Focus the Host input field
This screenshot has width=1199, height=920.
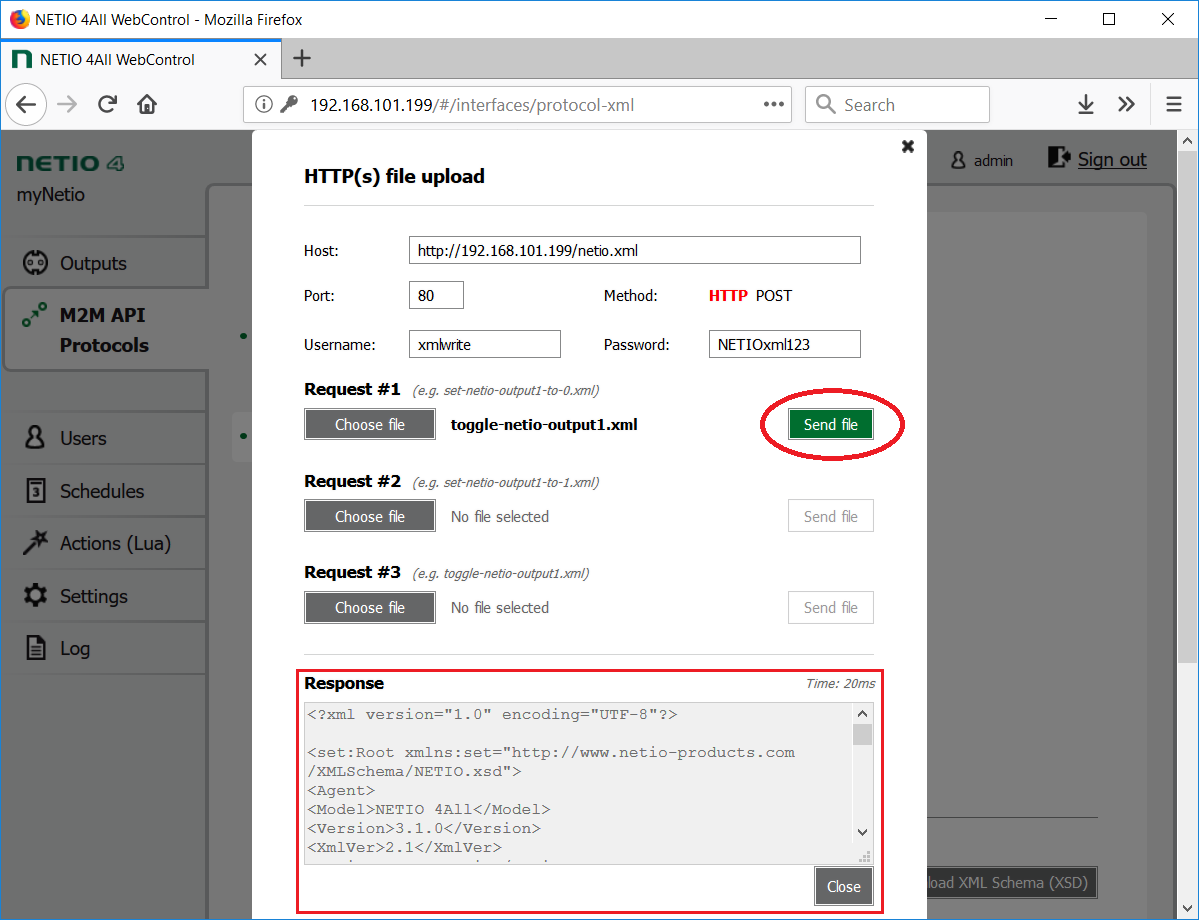tap(635, 250)
